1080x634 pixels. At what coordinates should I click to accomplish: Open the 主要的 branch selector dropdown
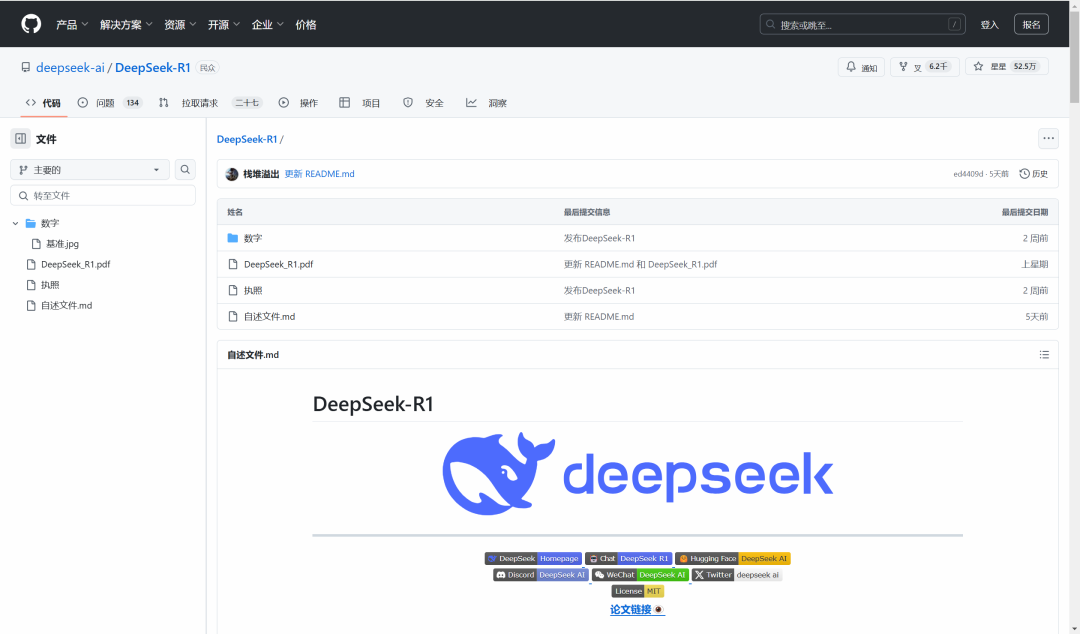[88, 170]
